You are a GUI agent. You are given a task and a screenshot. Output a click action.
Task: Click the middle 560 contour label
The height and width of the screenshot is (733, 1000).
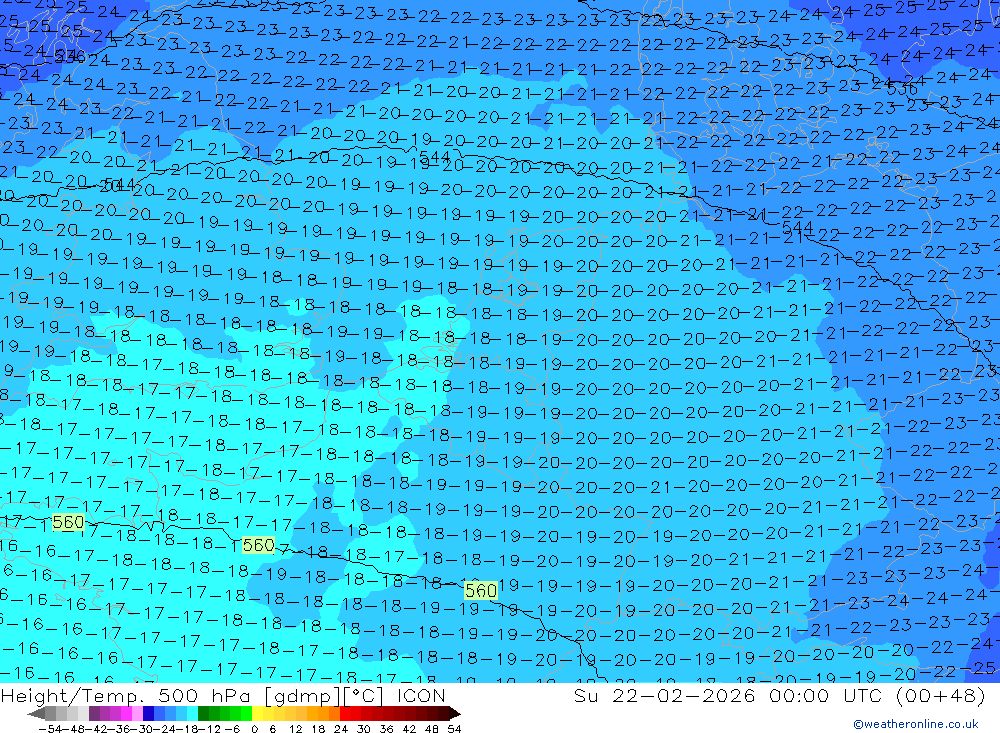[258, 545]
